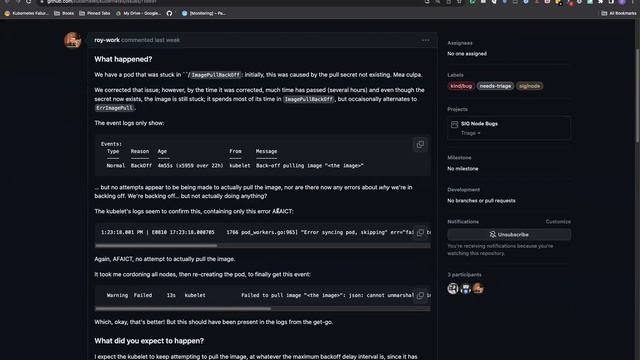
Task: Click the 'ErrImagePull' inline code
Action: pyautogui.click(x=114, y=108)
